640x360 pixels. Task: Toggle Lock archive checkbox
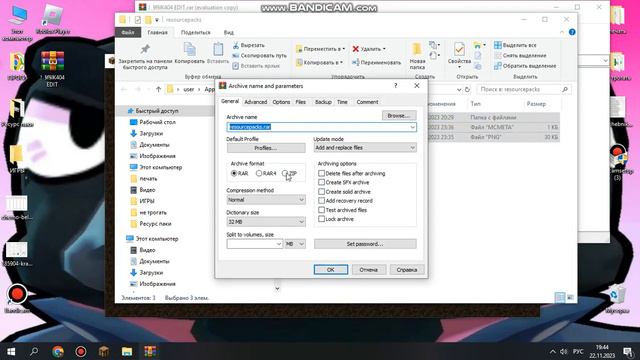tap(322, 219)
